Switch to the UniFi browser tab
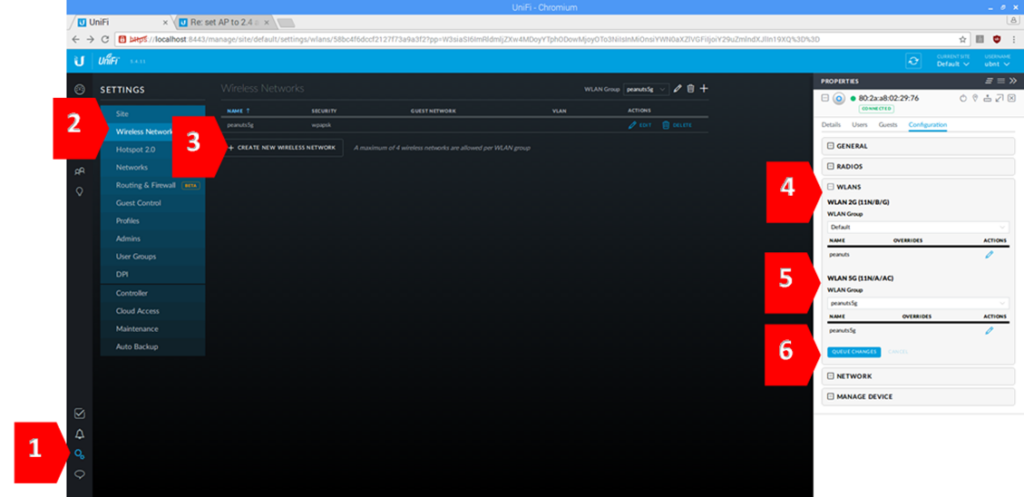The height and width of the screenshot is (497, 1024). 120,22
